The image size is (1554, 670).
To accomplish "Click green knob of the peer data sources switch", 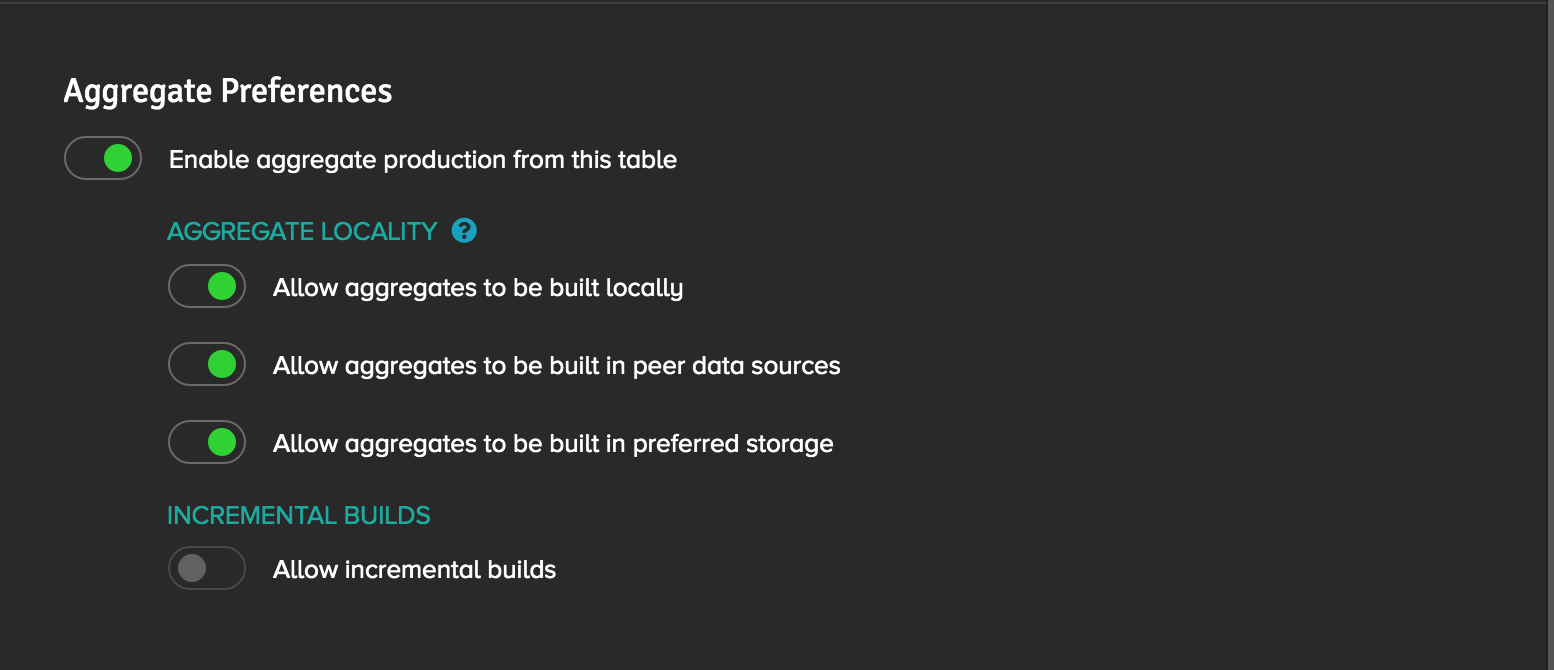I will point(222,364).
